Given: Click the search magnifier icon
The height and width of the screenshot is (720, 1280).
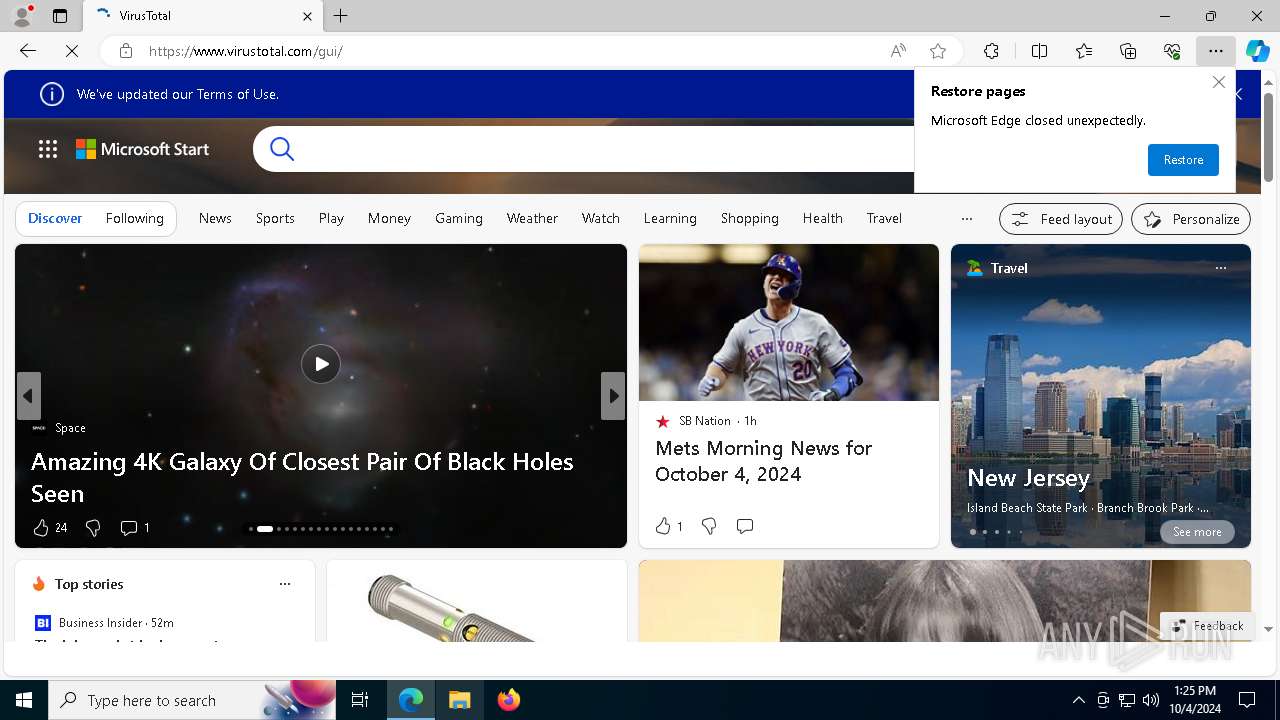Looking at the screenshot, I should pyautogui.click(x=282, y=149).
